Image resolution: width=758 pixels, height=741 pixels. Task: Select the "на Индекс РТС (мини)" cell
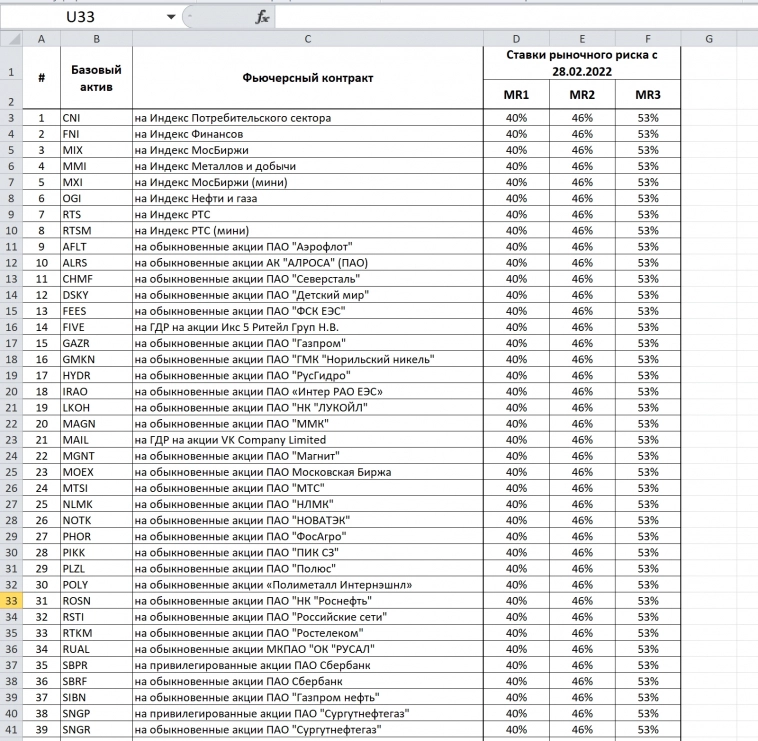pyautogui.click(x=307, y=230)
